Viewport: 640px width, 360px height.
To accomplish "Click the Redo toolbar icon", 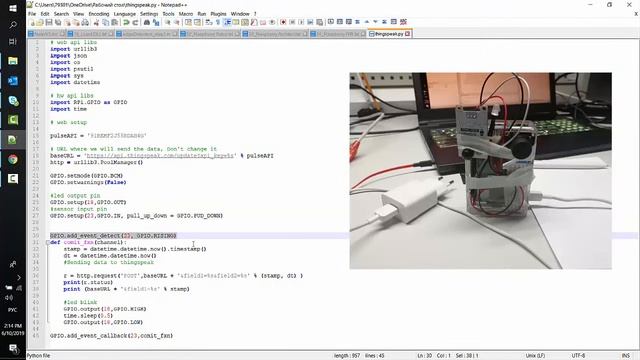I will (135, 22).
